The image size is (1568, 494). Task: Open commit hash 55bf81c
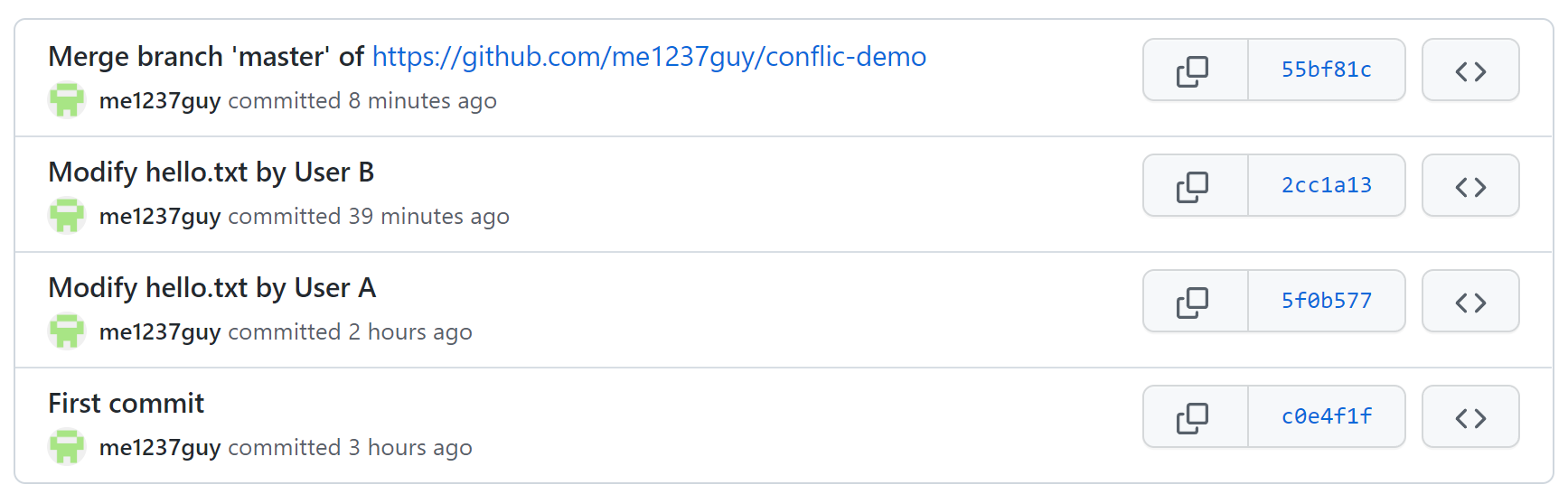pyautogui.click(x=1327, y=70)
